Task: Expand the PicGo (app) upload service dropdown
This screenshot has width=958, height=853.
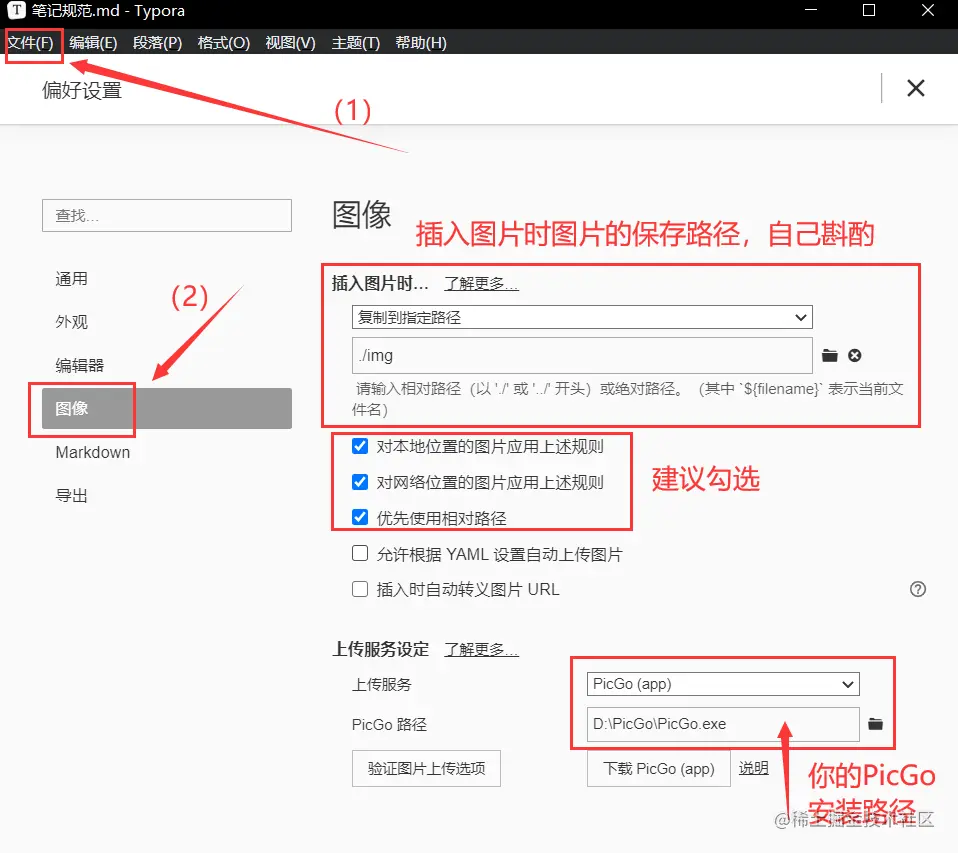Action: coord(723,684)
